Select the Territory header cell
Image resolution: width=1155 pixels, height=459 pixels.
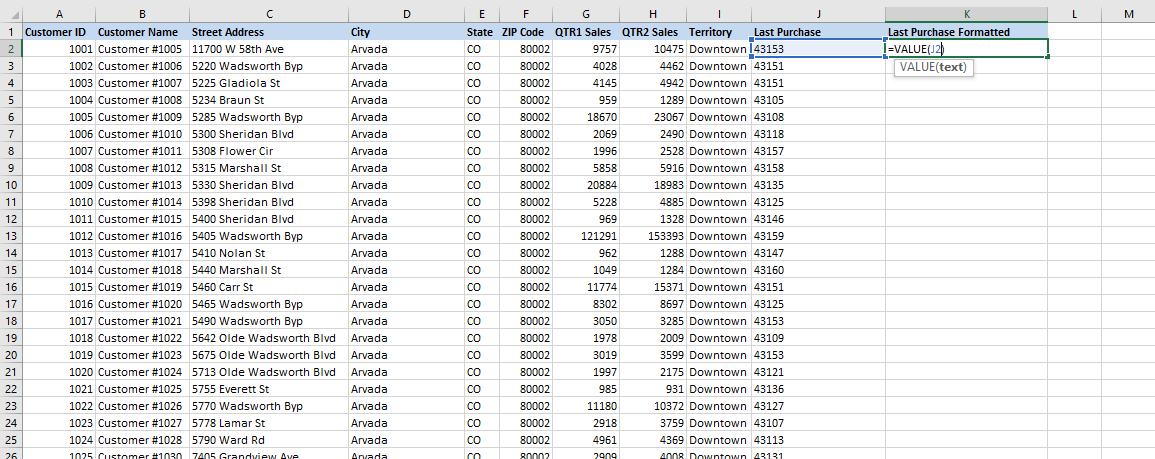[718, 32]
